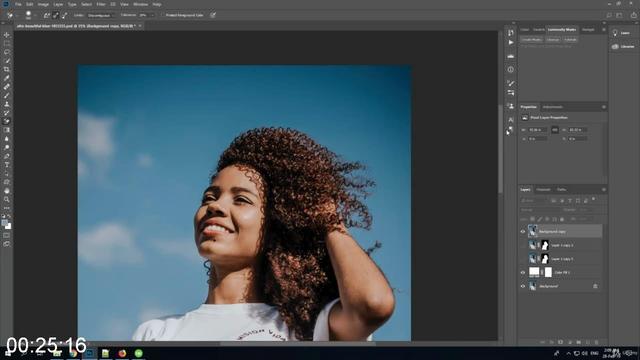640x360 pixels.
Task: Click the create new layer icon
Action: 588,342
